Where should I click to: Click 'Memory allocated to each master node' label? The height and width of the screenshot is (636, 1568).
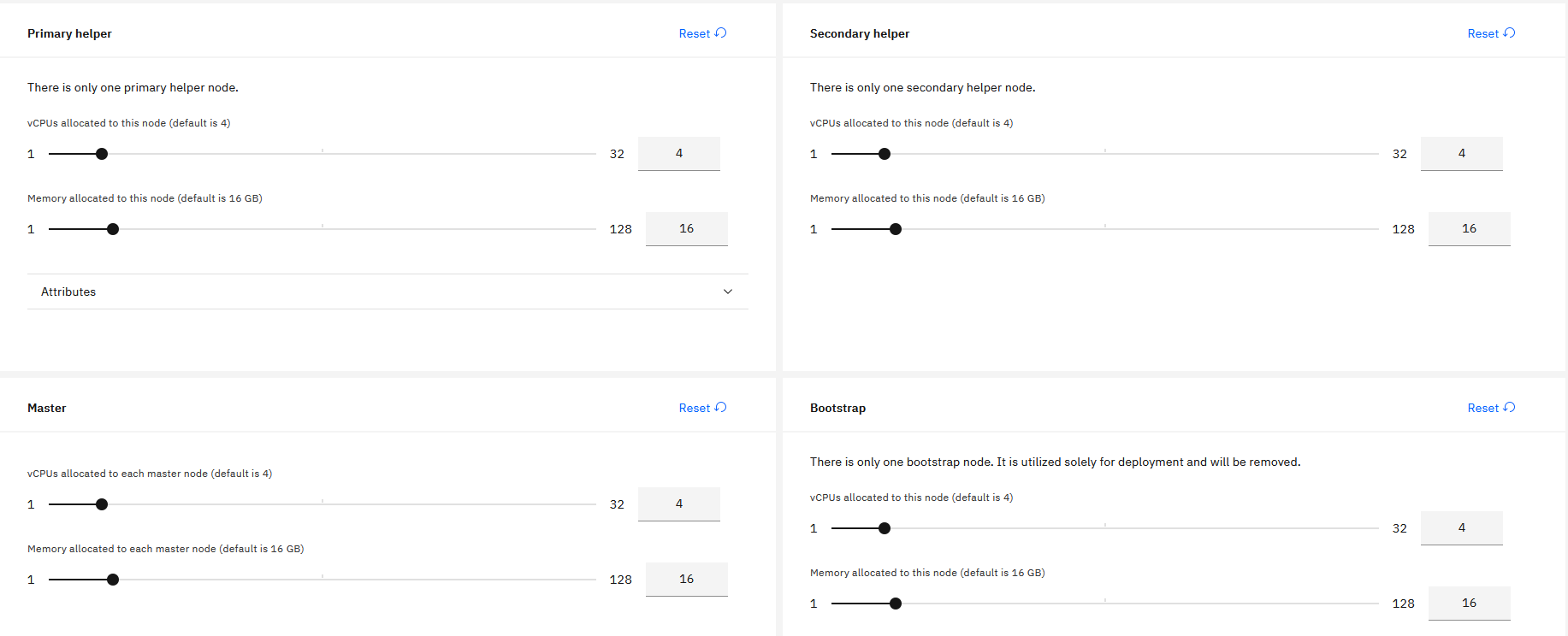[166, 549]
